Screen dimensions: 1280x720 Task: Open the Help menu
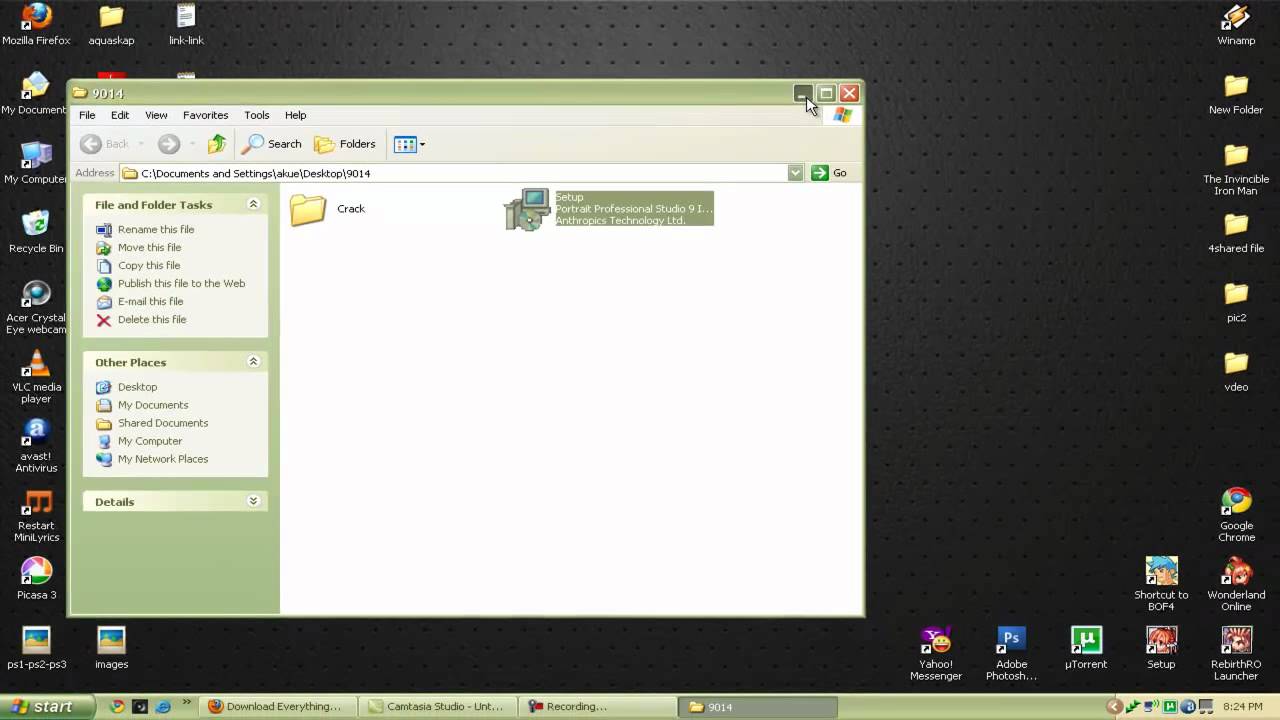[x=295, y=115]
